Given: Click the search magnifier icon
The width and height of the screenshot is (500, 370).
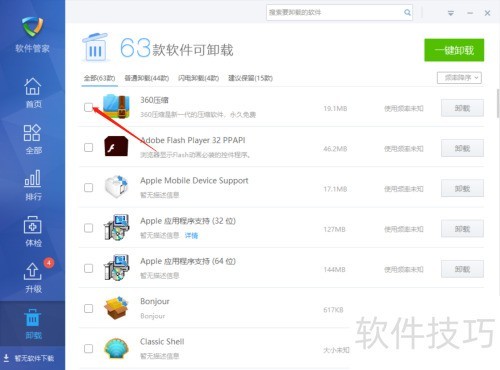Looking at the screenshot, I should pyautogui.click(x=407, y=13).
